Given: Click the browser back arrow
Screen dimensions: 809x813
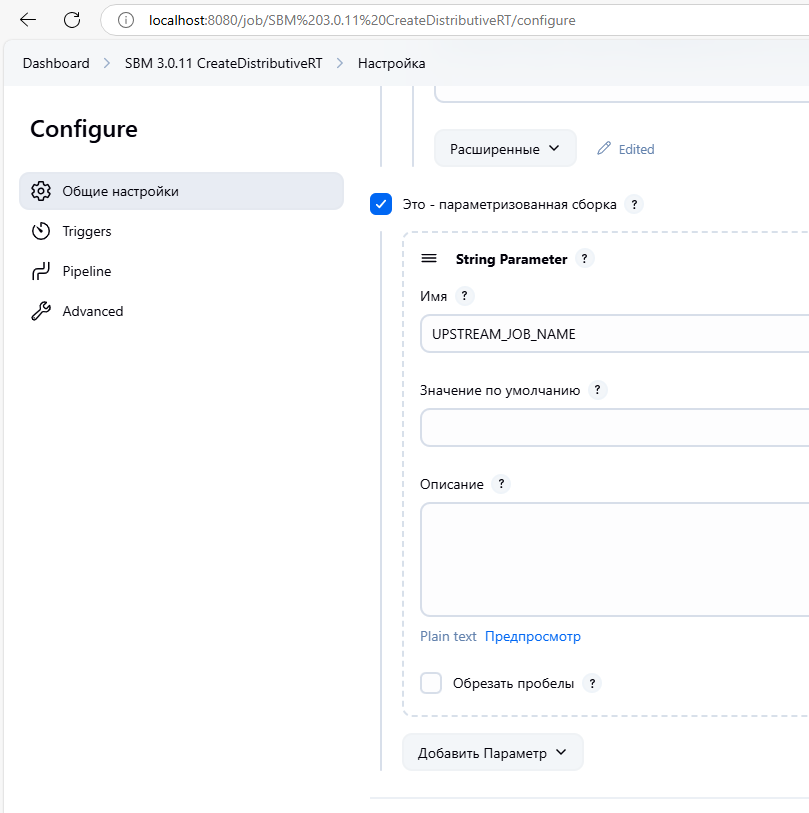Looking at the screenshot, I should 28,20.
